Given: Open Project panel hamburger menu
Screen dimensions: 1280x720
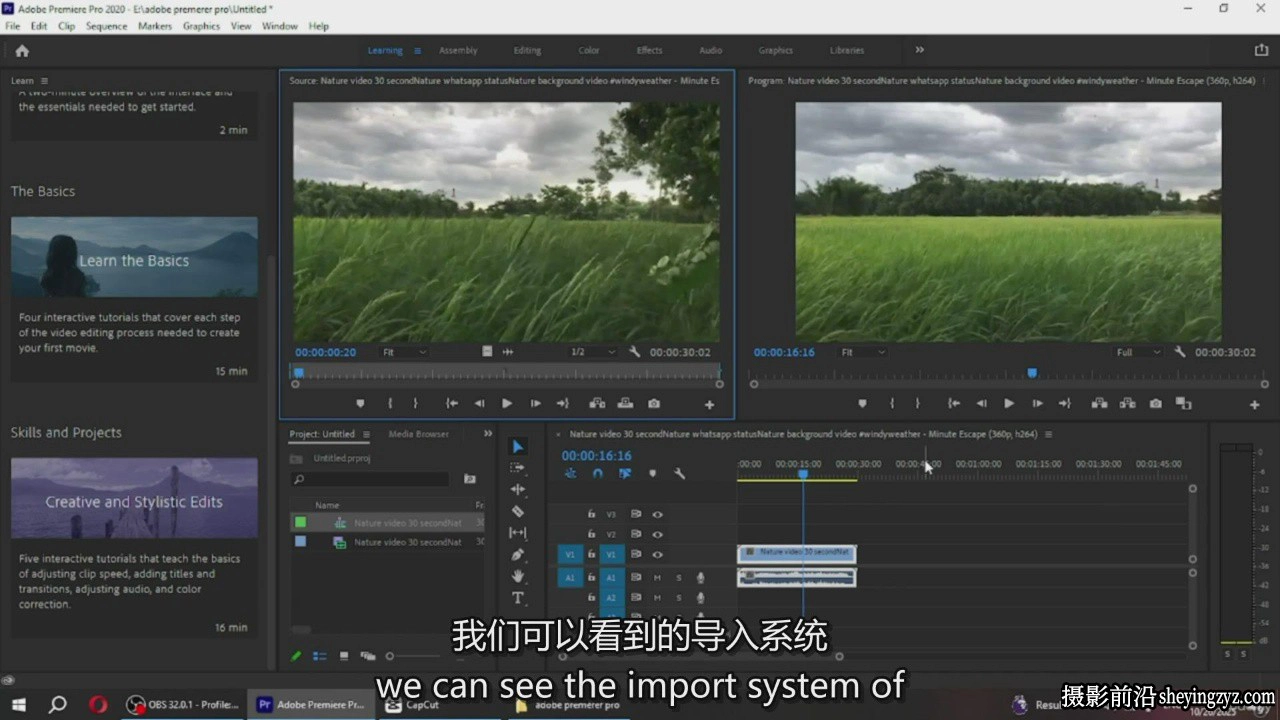Looking at the screenshot, I should (366, 434).
